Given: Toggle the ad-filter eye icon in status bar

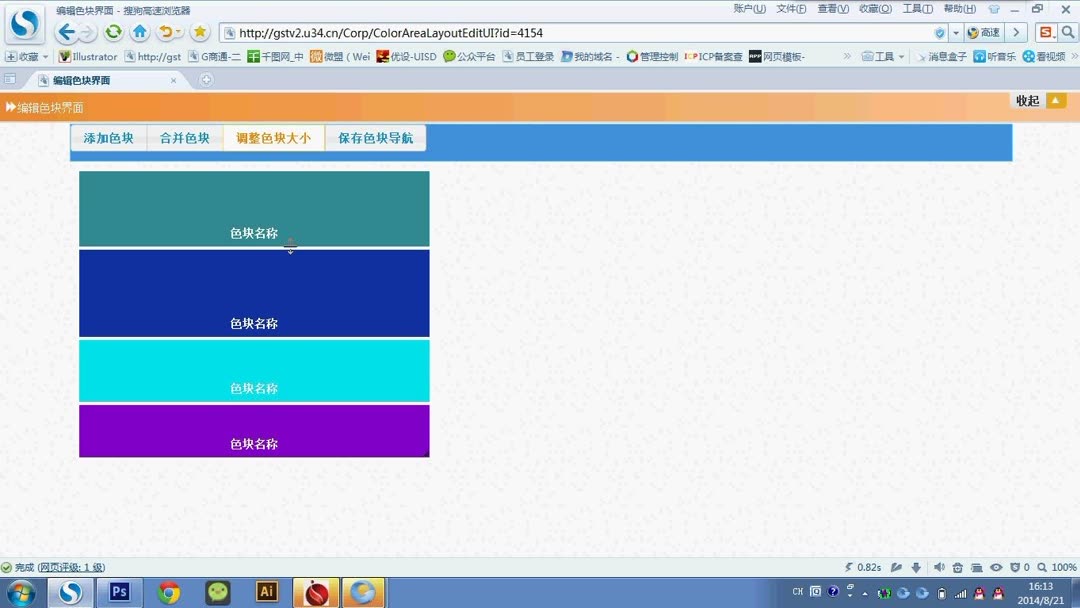Looking at the screenshot, I should coord(996,567).
